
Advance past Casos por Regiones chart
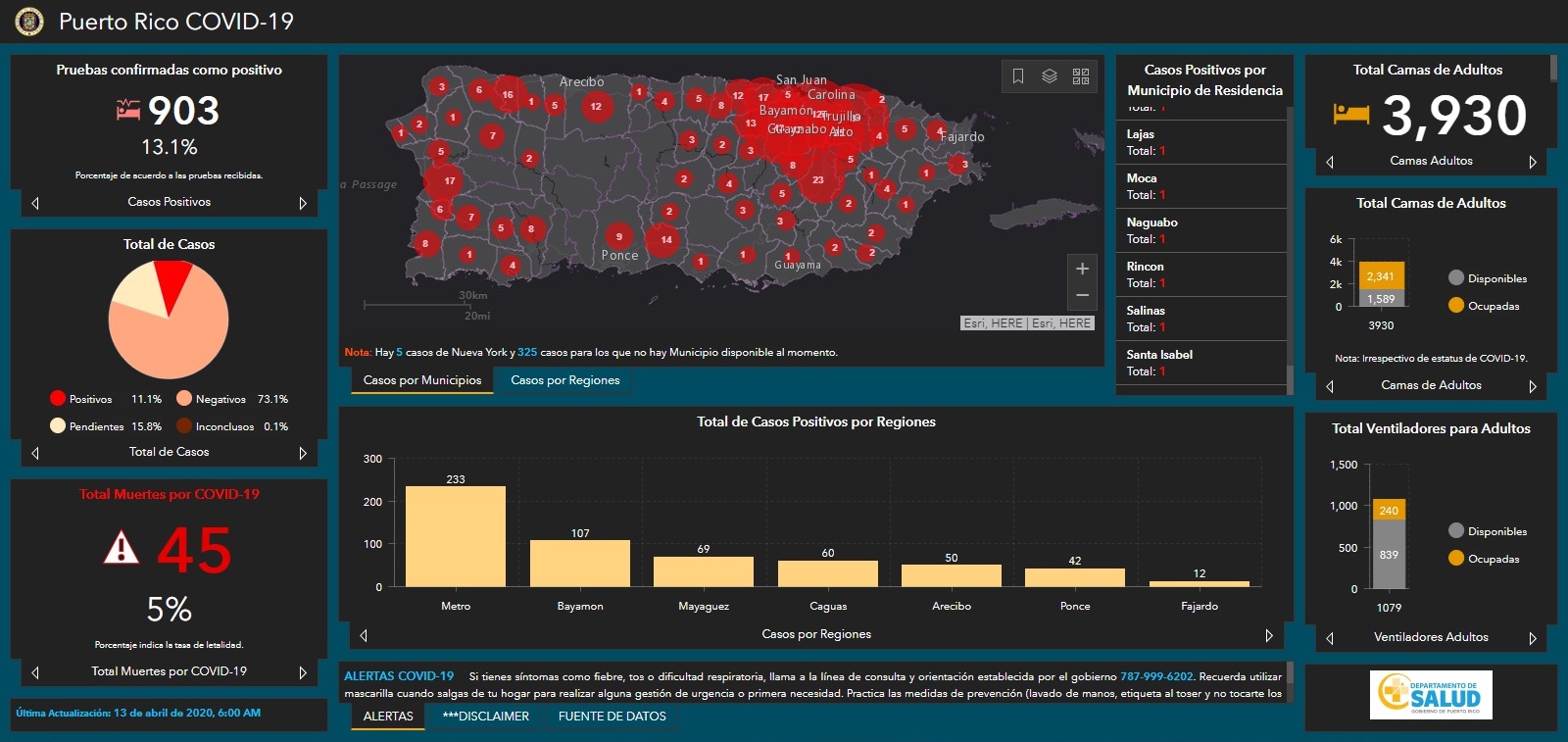[x=1269, y=635]
